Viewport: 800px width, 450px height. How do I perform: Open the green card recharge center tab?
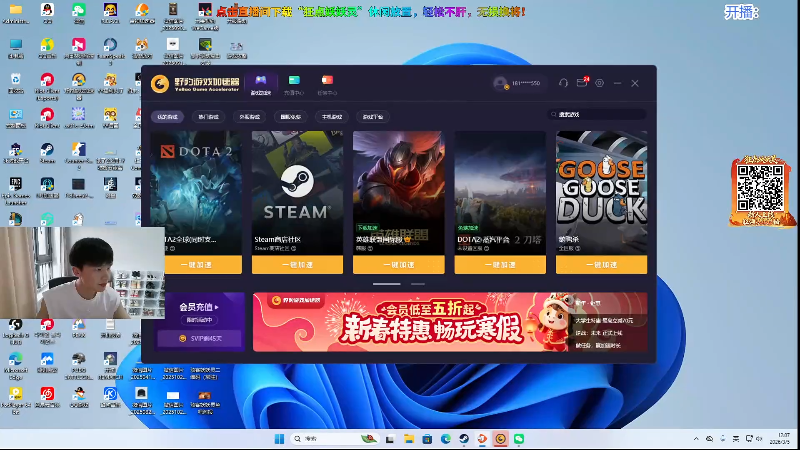(294, 84)
